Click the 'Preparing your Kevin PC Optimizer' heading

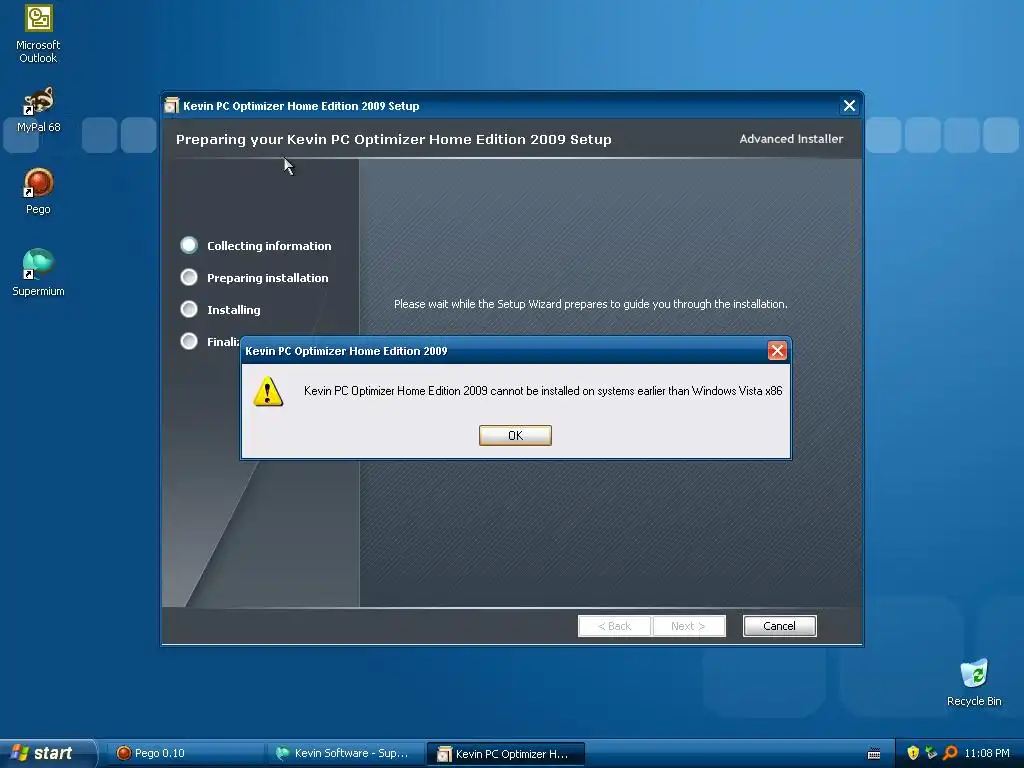pos(394,139)
